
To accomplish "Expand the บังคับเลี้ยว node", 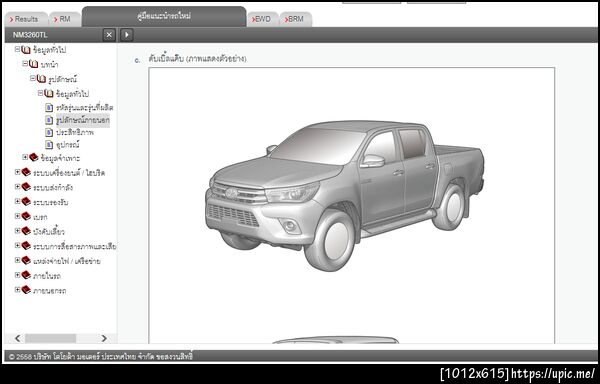I will tap(17, 231).
